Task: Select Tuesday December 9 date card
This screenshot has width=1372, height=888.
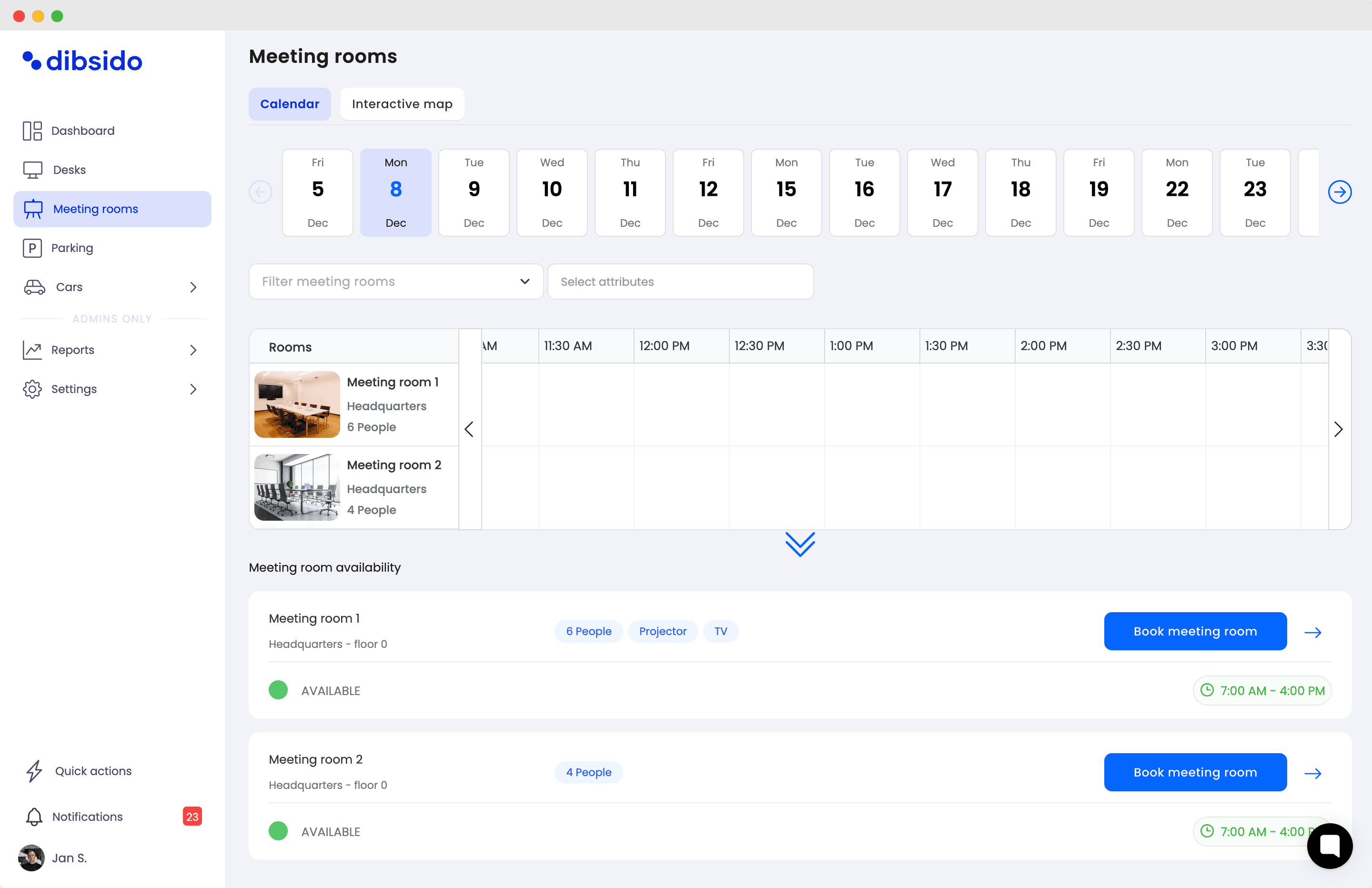Action: [473, 192]
